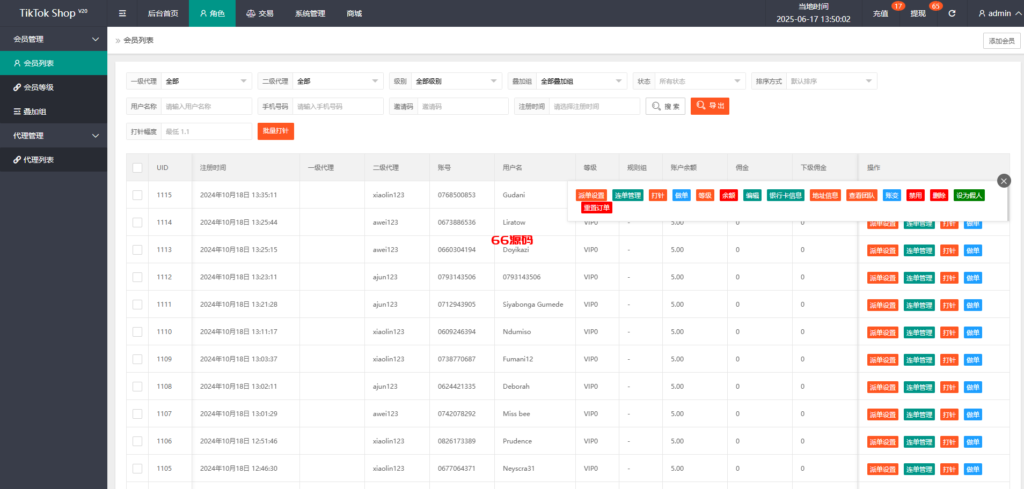The width and height of the screenshot is (1024, 489).
Task: Open the 排序方式 dropdown
Action: click(831, 81)
